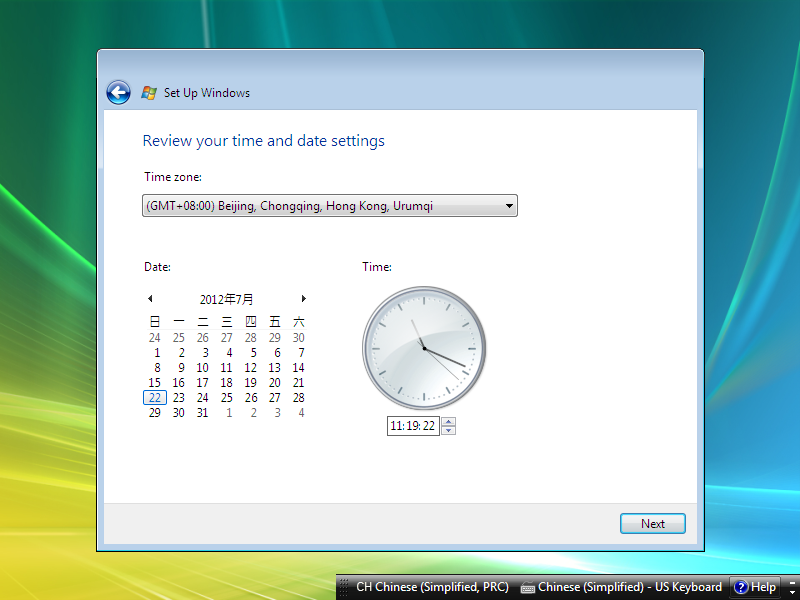Decrease time with down spinner arrow
Image resolution: width=800 pixels, height=600 pixels.
point(448,430)
